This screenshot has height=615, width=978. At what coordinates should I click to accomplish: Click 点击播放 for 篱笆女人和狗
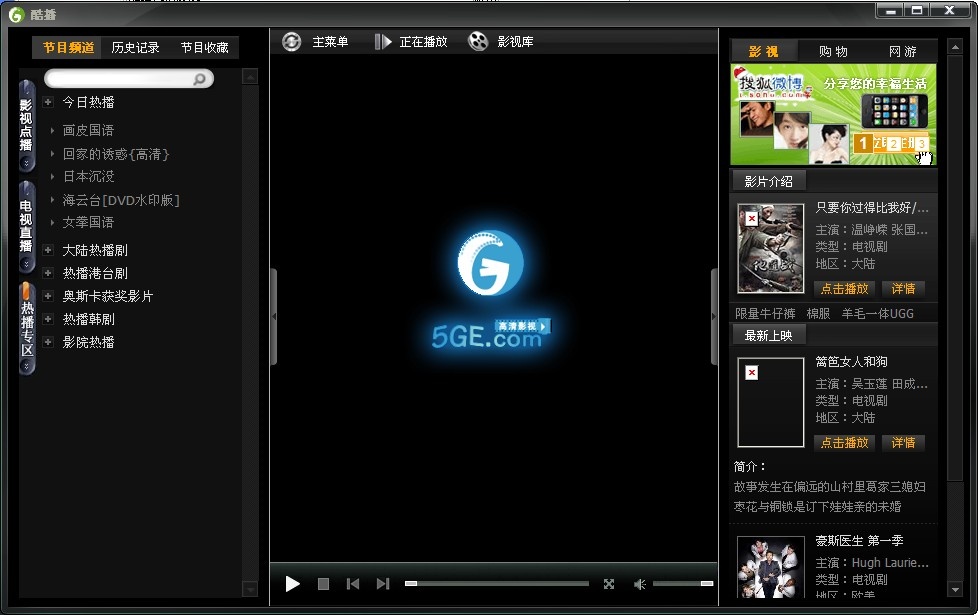(845, 442)
